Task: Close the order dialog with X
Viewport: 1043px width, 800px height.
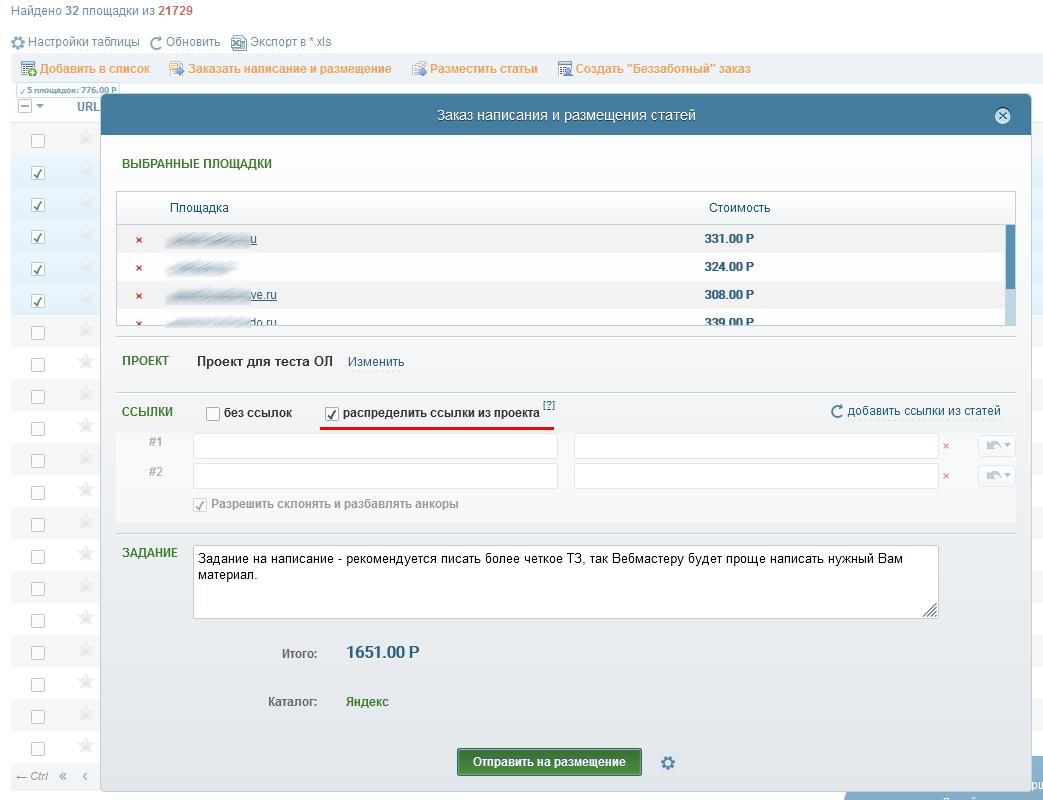Action: 1002,116
